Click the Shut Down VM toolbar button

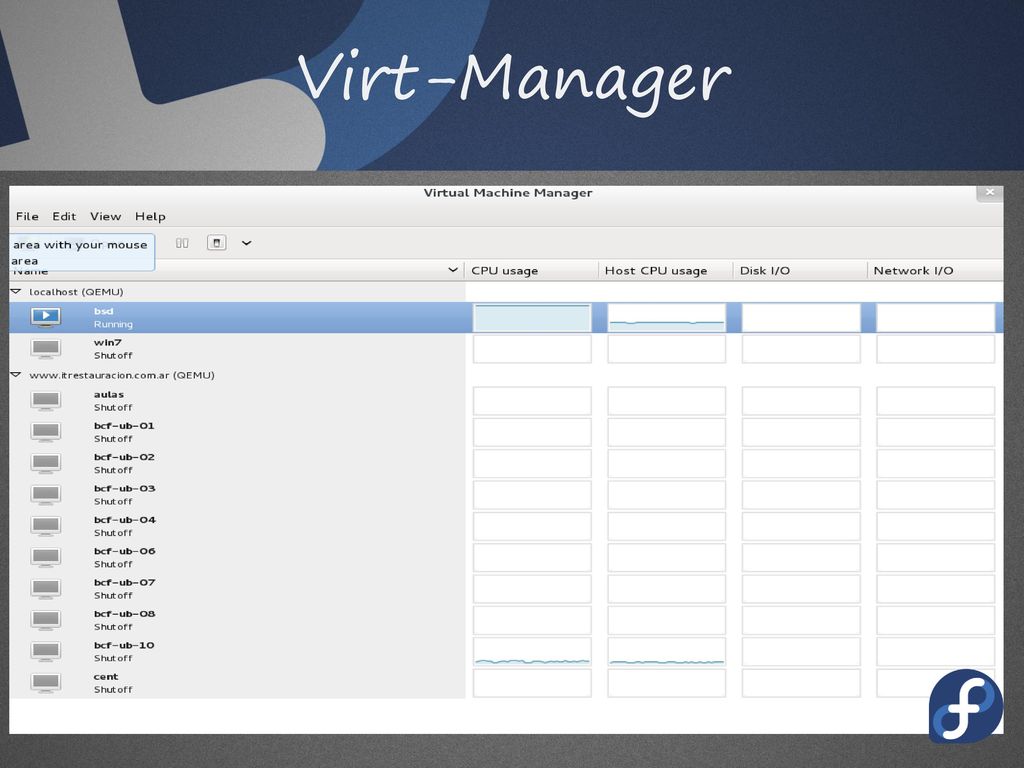tap(217, 243)
